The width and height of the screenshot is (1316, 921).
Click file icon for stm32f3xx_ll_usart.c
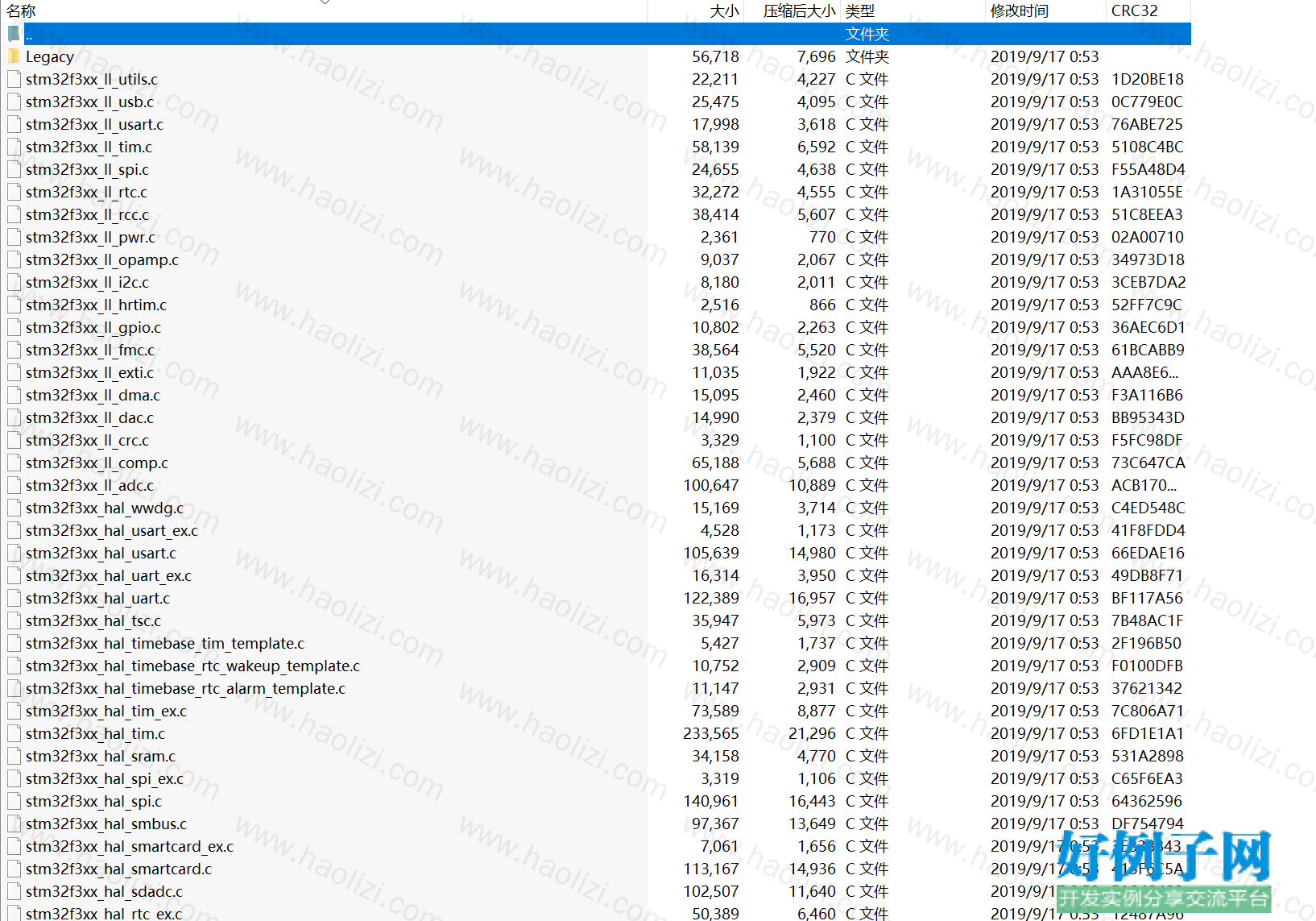pyautogui.click(x=14, y=124)
